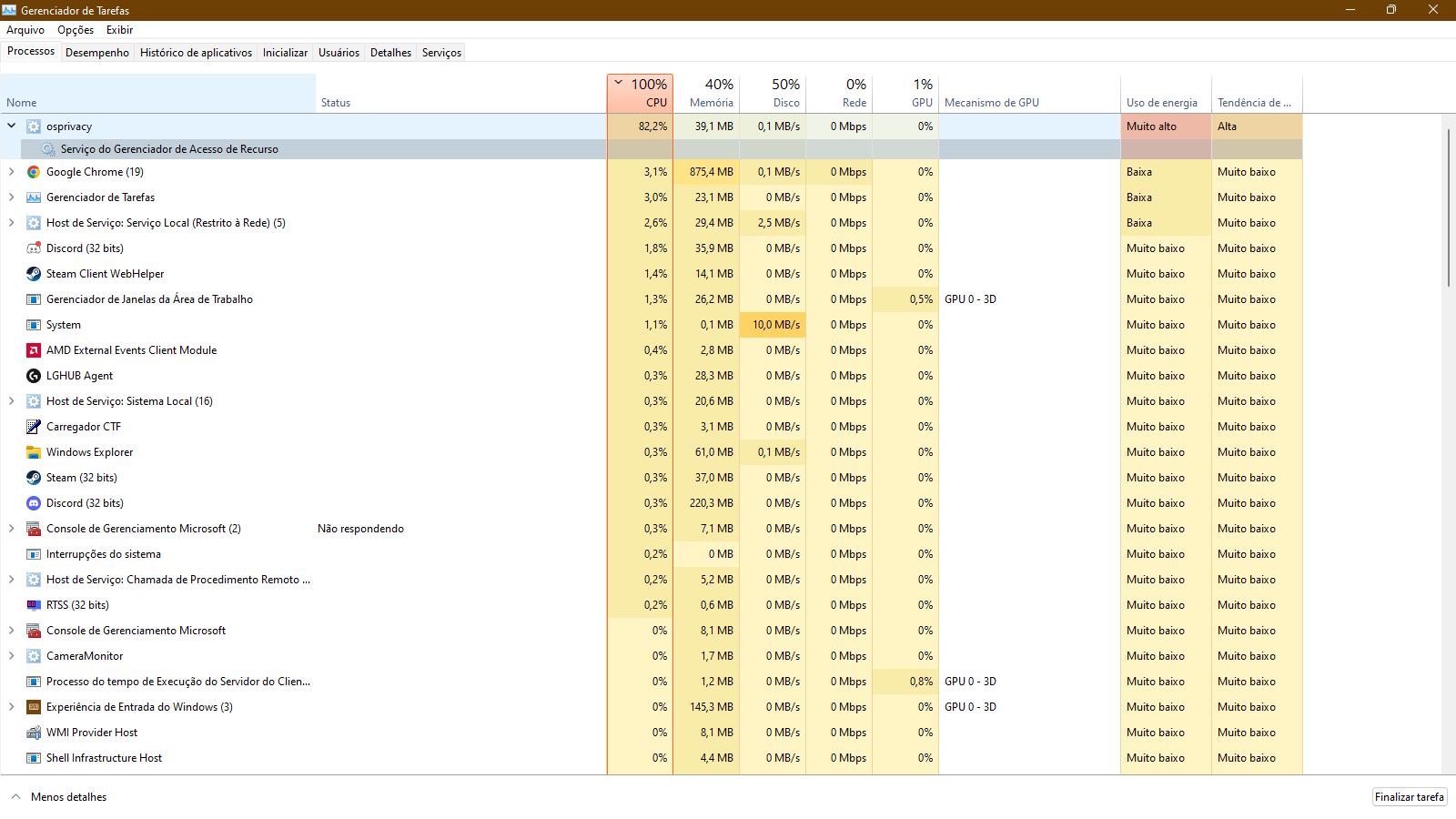Click the vertical scrollbar thumb
Screen dimensions: 1456x819
pyautogui.click(x=1449, y=207)
